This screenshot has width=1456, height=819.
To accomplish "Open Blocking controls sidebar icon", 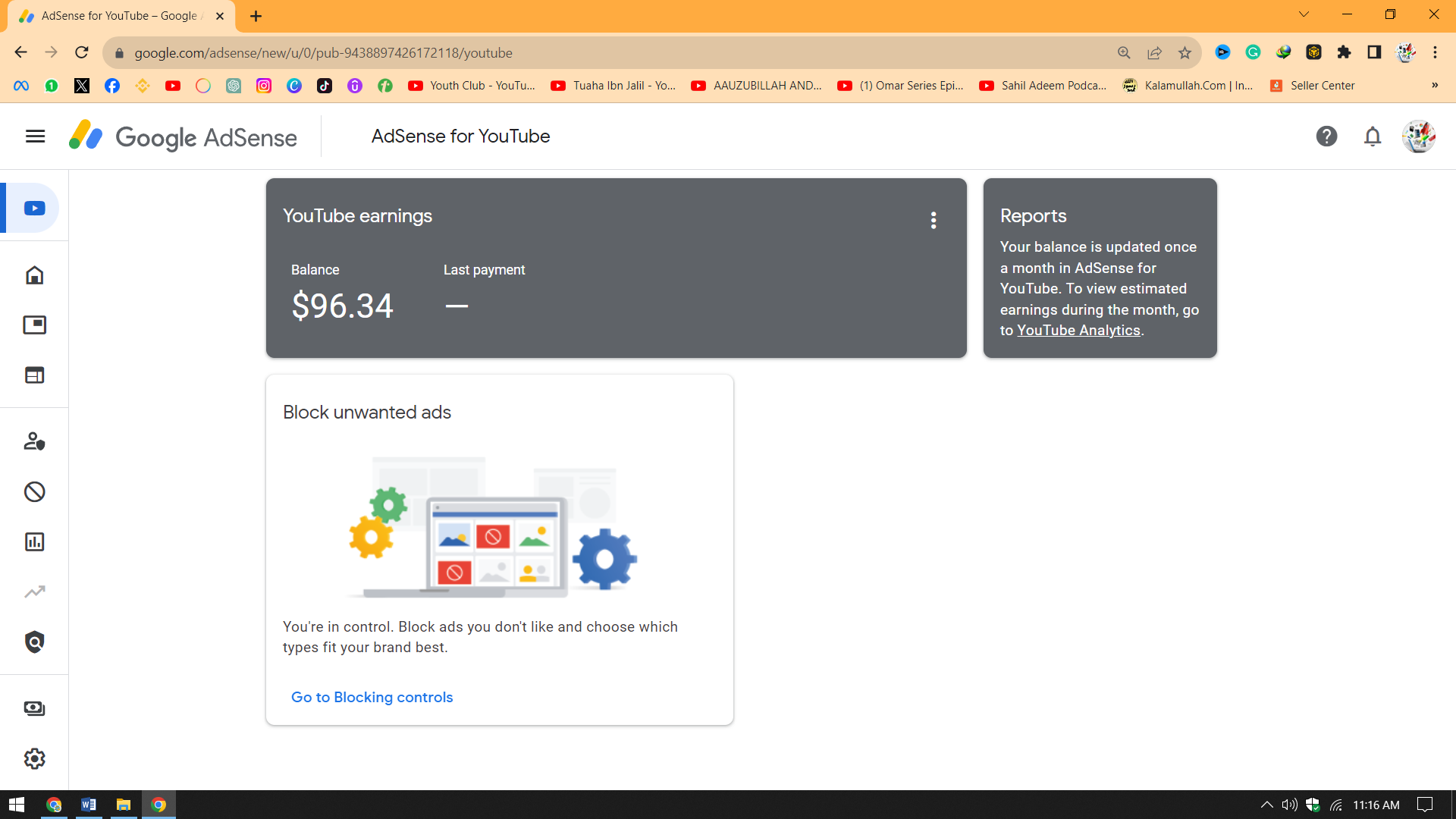I will [x=34, y=491].
